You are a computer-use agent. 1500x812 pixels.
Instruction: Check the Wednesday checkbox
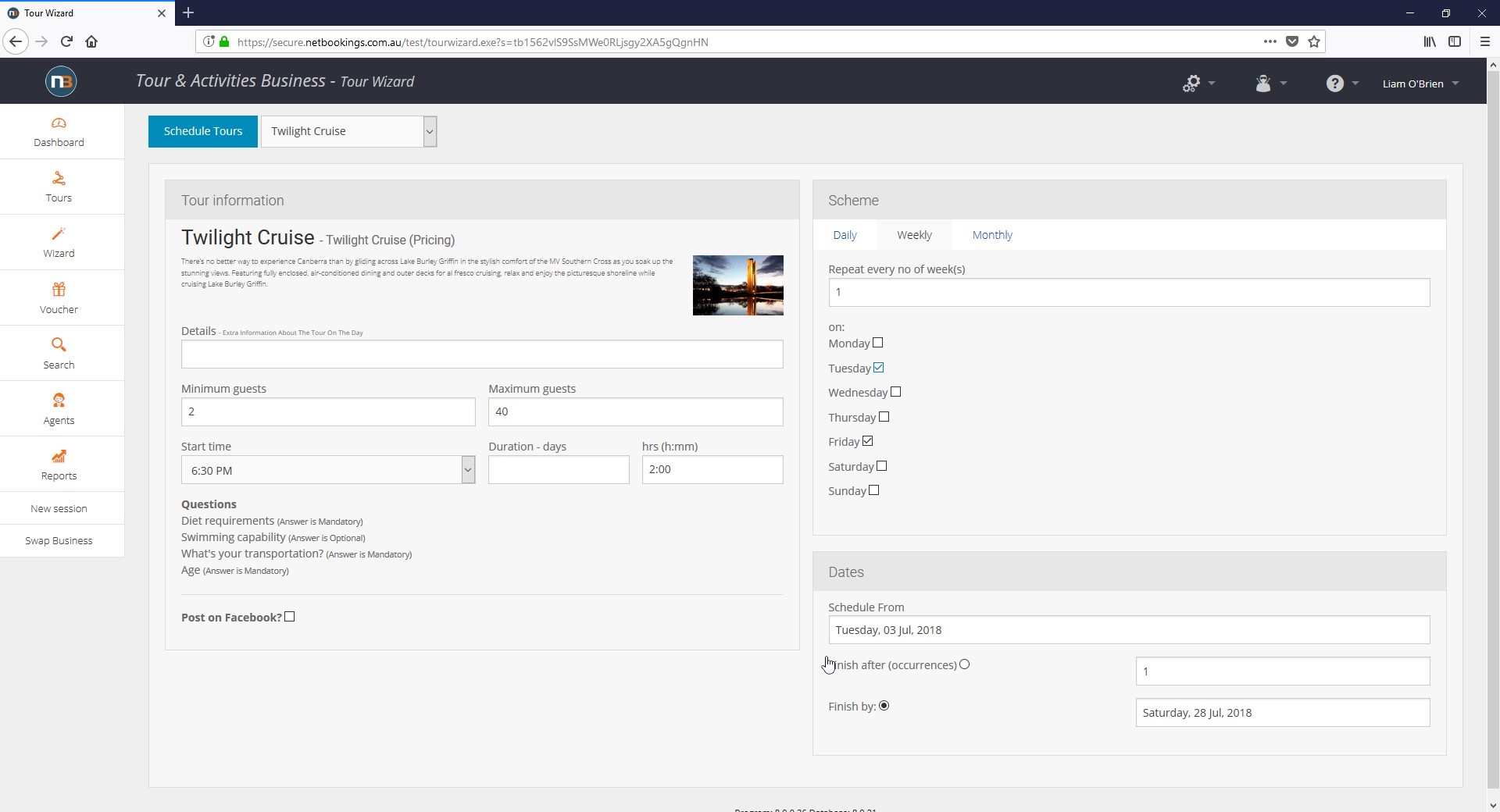[895, 392]
